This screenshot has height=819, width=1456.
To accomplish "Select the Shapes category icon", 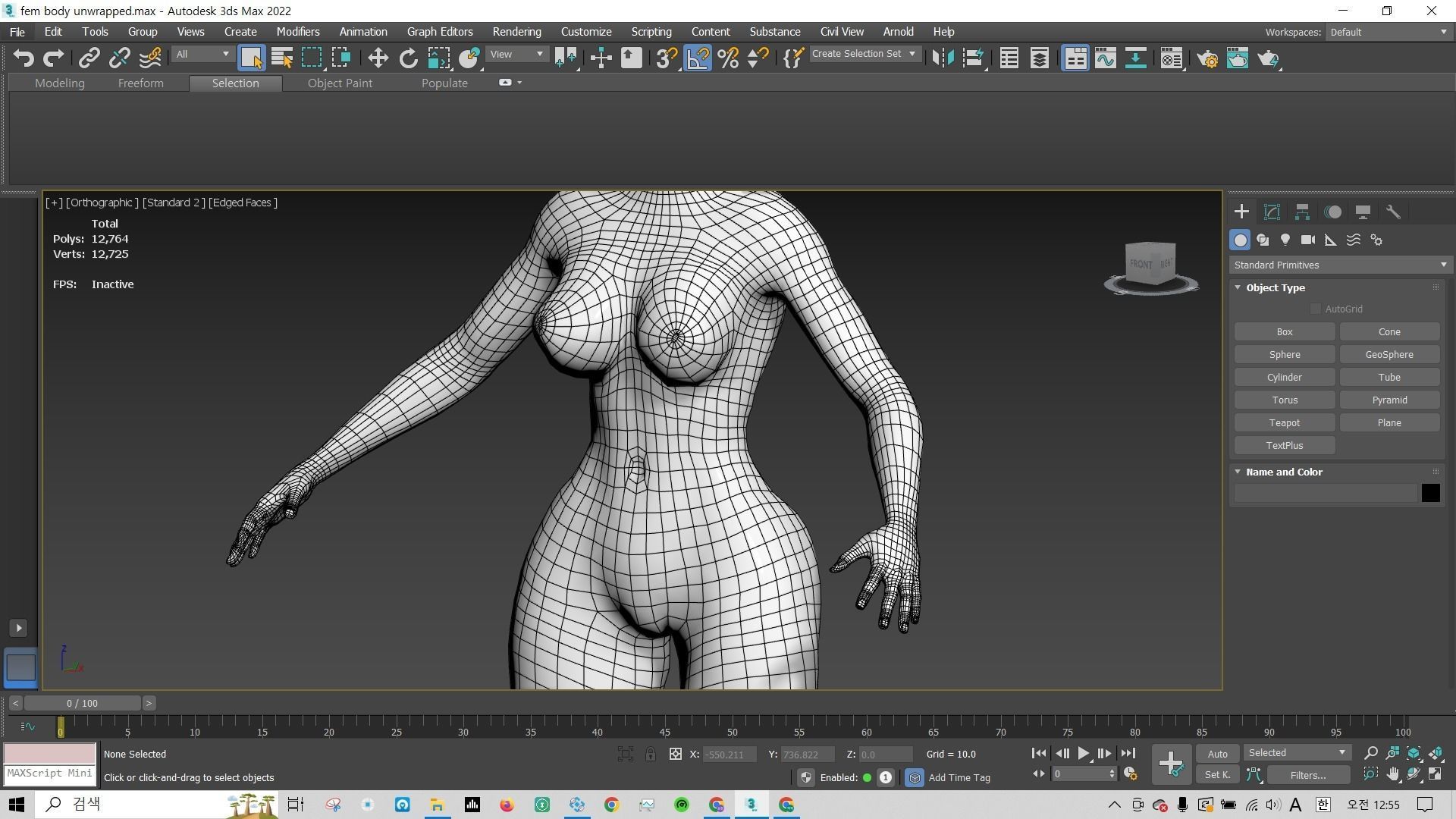I will coord(1263,240).
